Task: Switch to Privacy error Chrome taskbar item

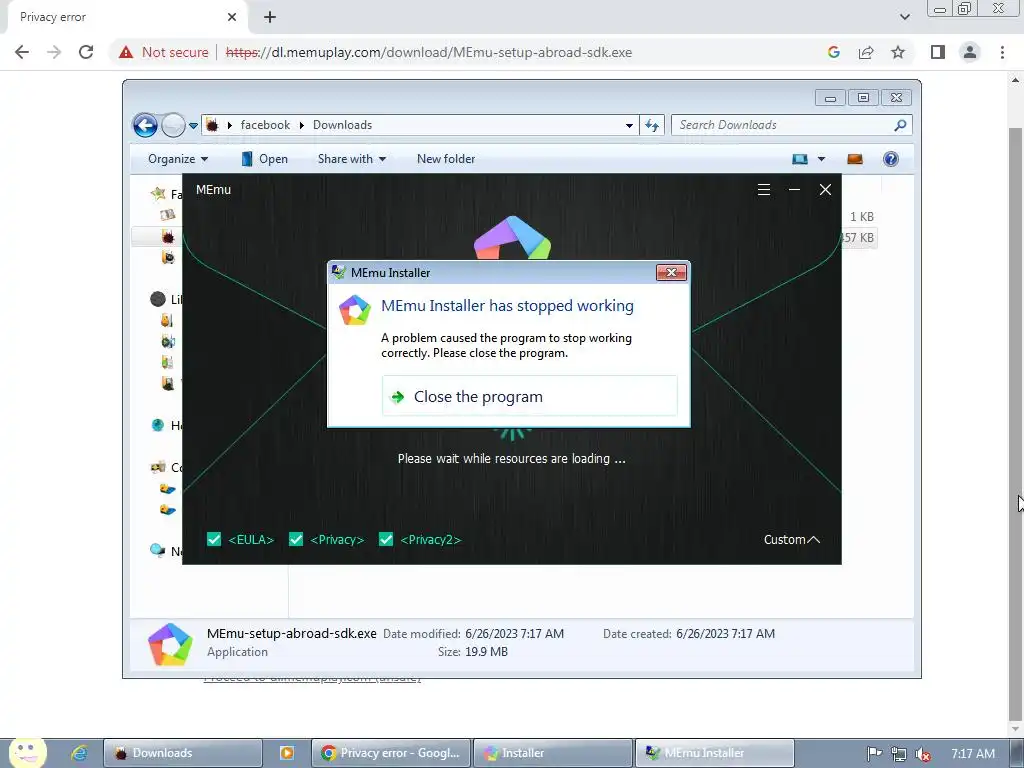Action: [x=391, y=753]
